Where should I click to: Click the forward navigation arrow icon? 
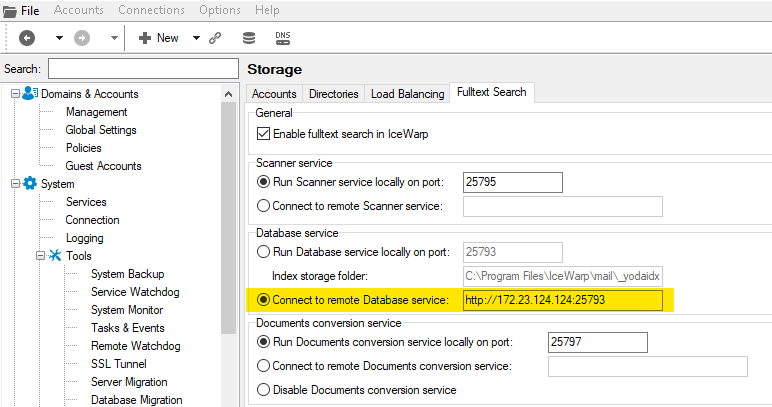point(82,38)
